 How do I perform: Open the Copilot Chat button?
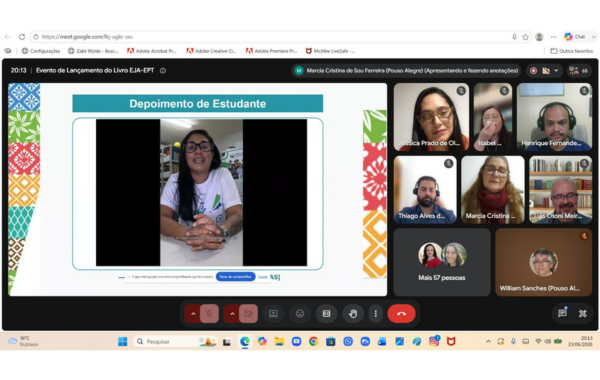575,37
